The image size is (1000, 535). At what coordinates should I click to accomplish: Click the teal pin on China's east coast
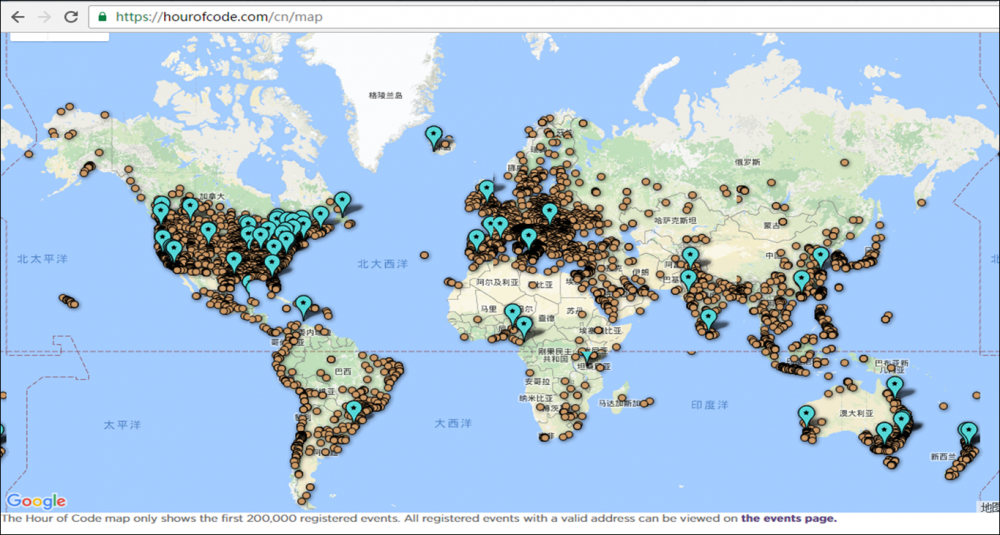click(x=821, y=258)
